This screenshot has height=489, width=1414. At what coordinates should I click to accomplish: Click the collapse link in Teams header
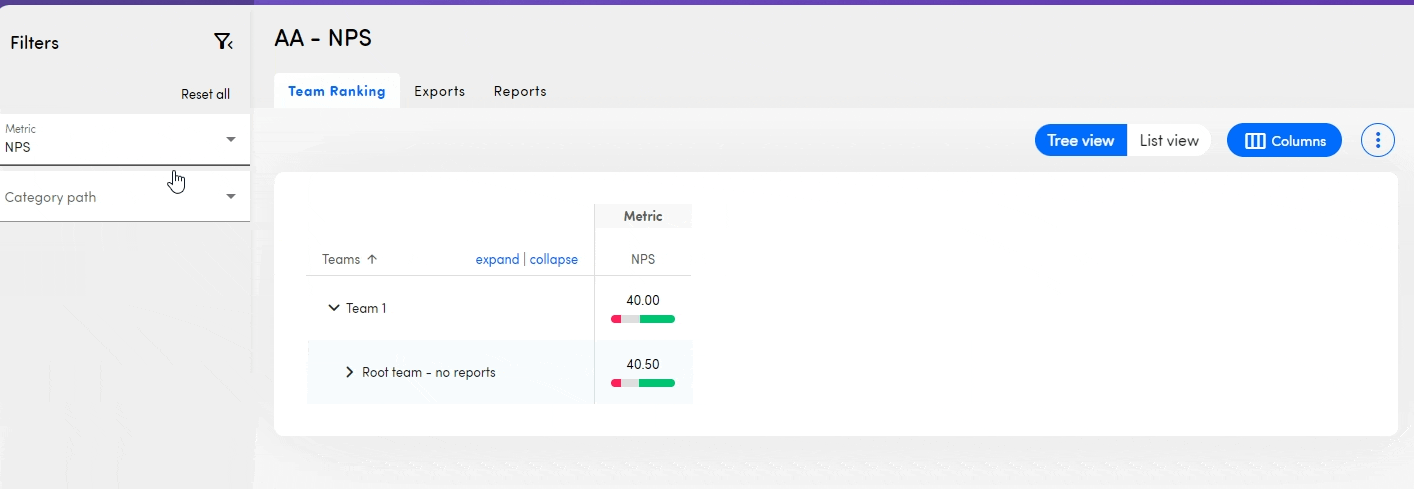(x=553, y=259)
